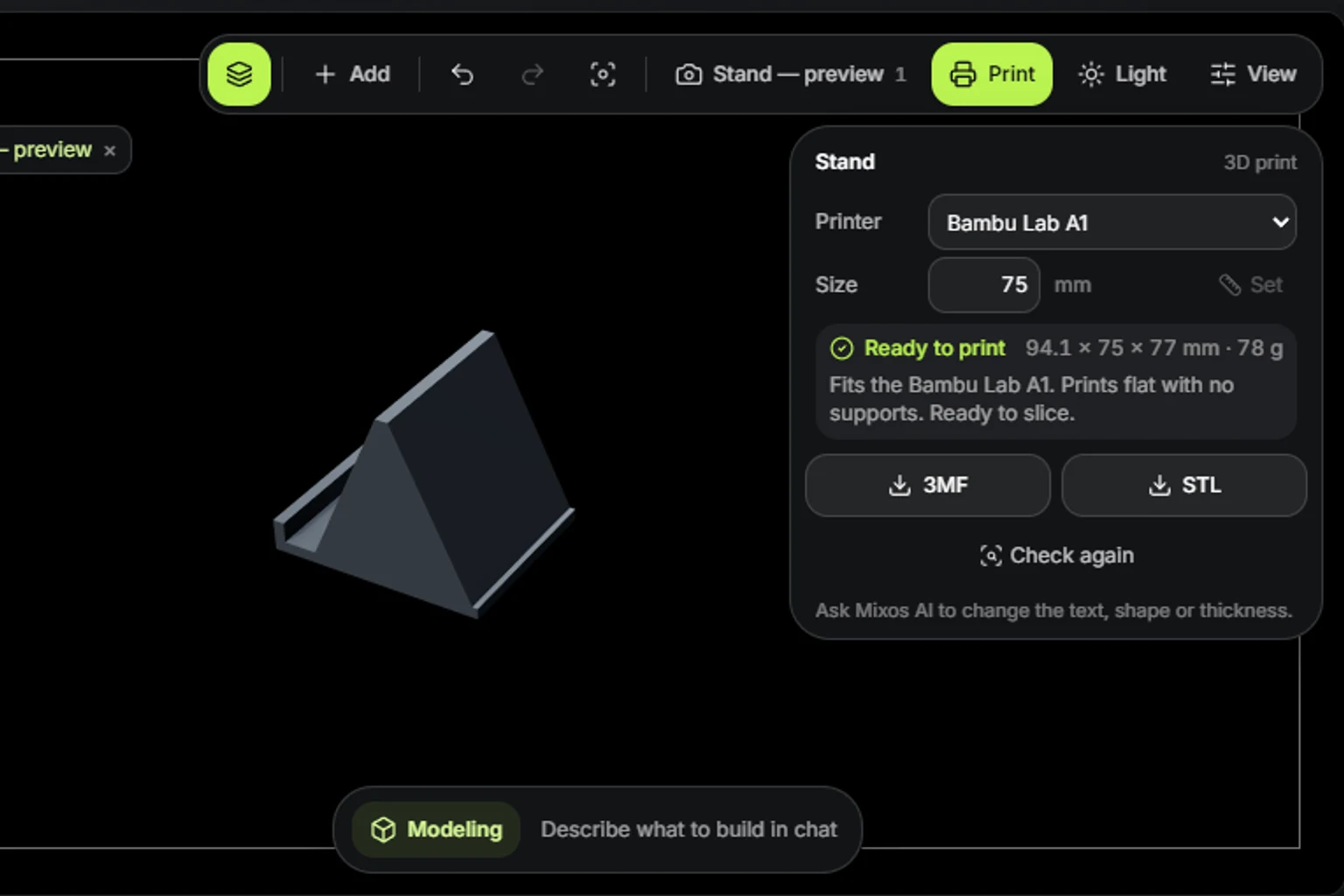Click the Ask Mixos AI hint text
The height and width of the screenshot is (896, 1344).
(x=1053, y=611)
